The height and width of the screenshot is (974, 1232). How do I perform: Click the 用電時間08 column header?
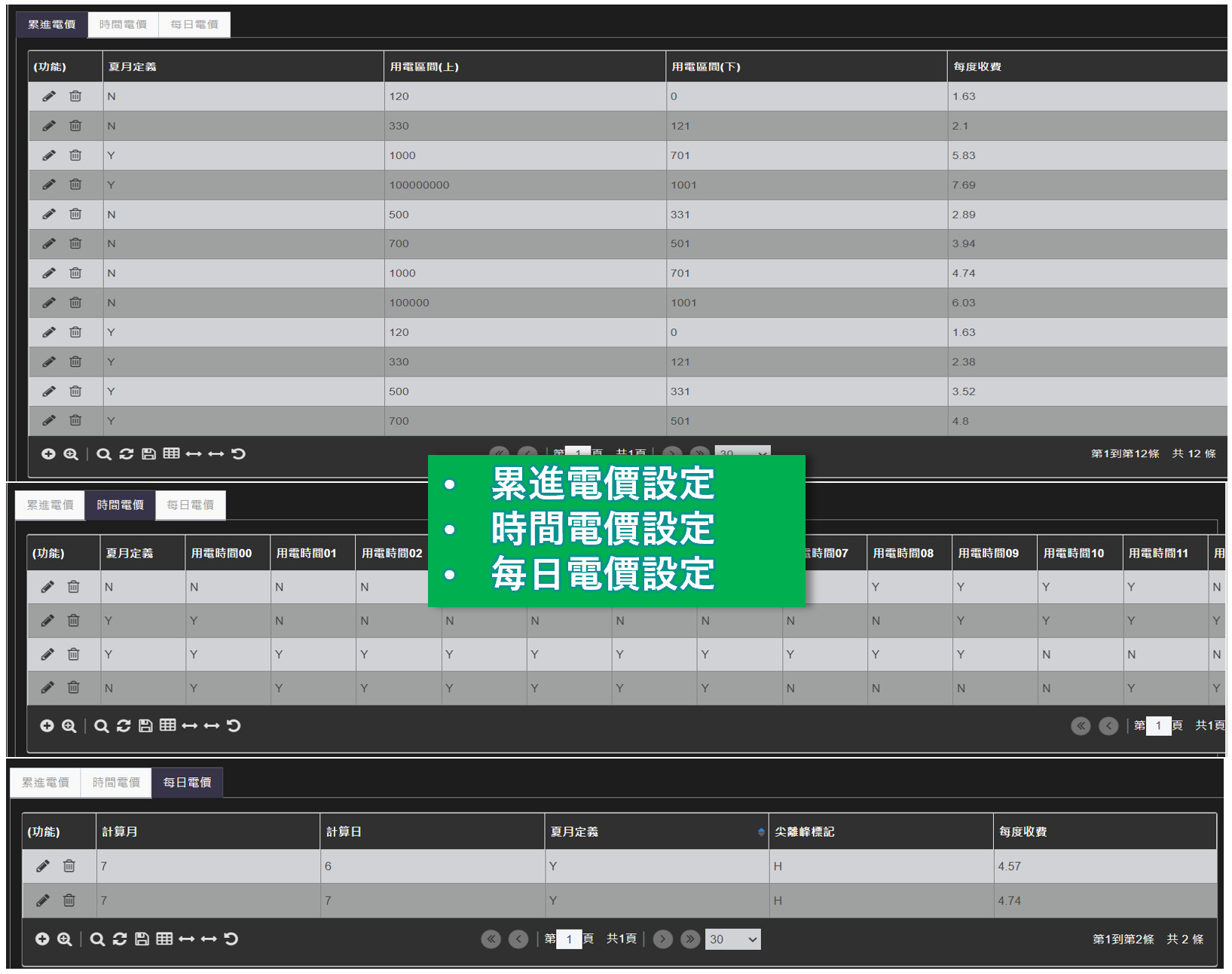pos(909,553)
